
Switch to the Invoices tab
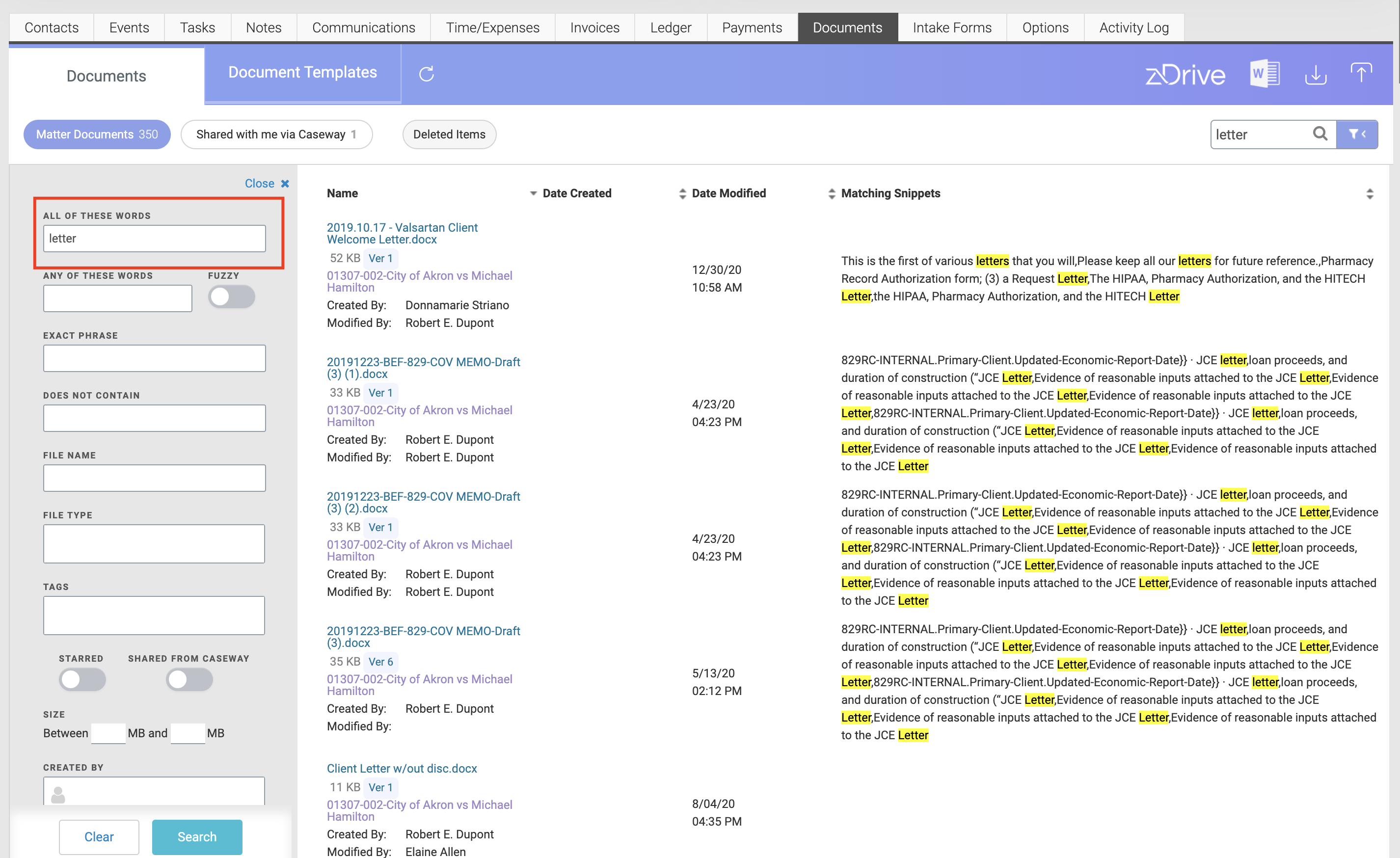[x=594, y=27]
